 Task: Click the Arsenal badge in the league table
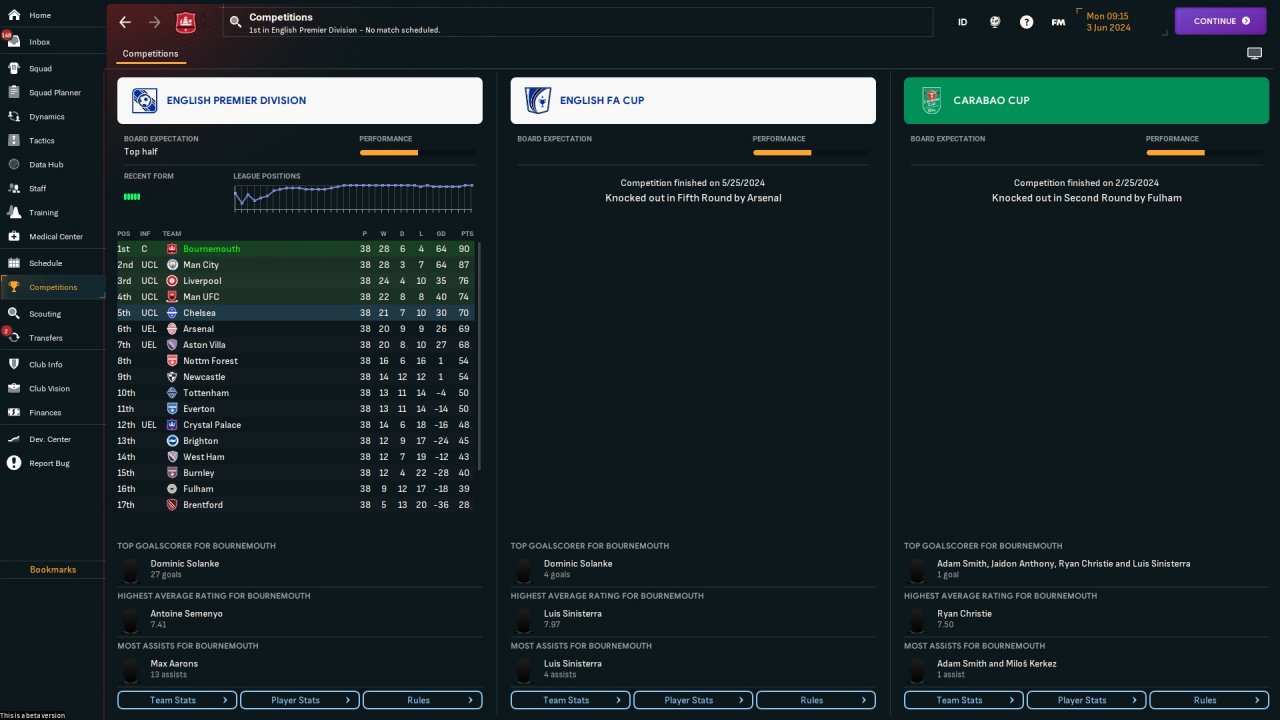tap(172, 329)
